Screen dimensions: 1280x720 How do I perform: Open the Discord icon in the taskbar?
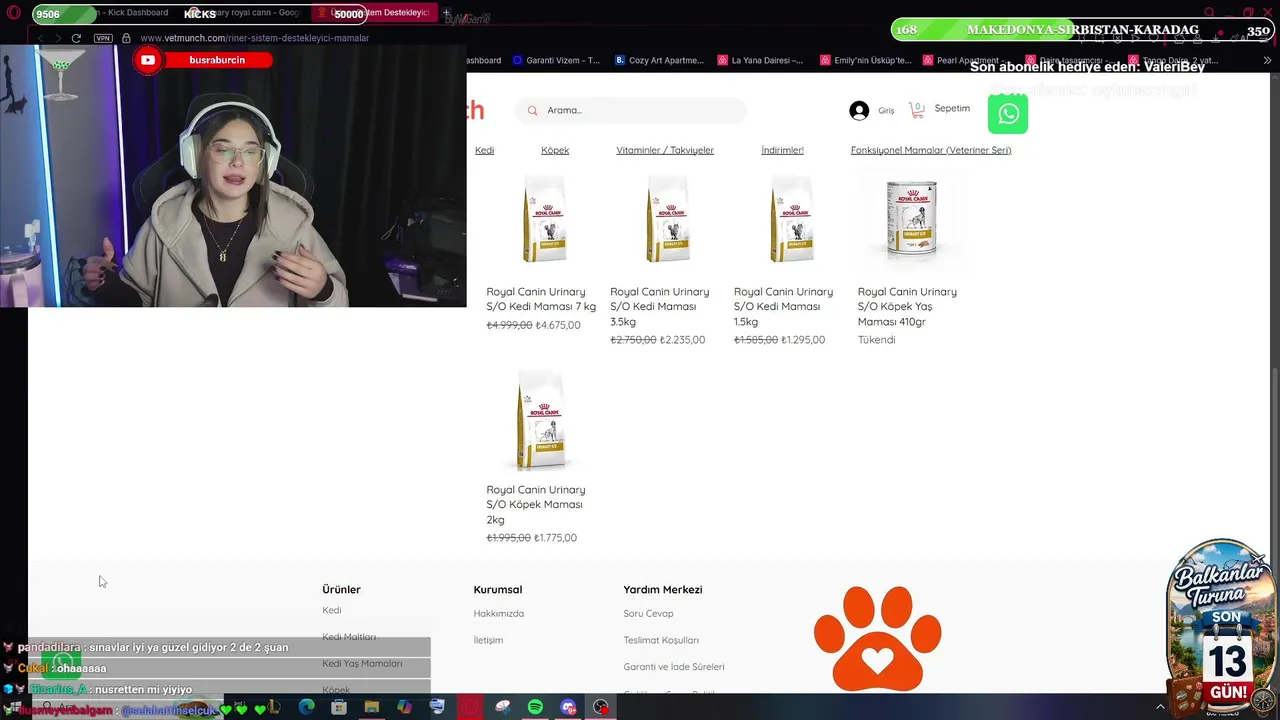pos(568,707)
